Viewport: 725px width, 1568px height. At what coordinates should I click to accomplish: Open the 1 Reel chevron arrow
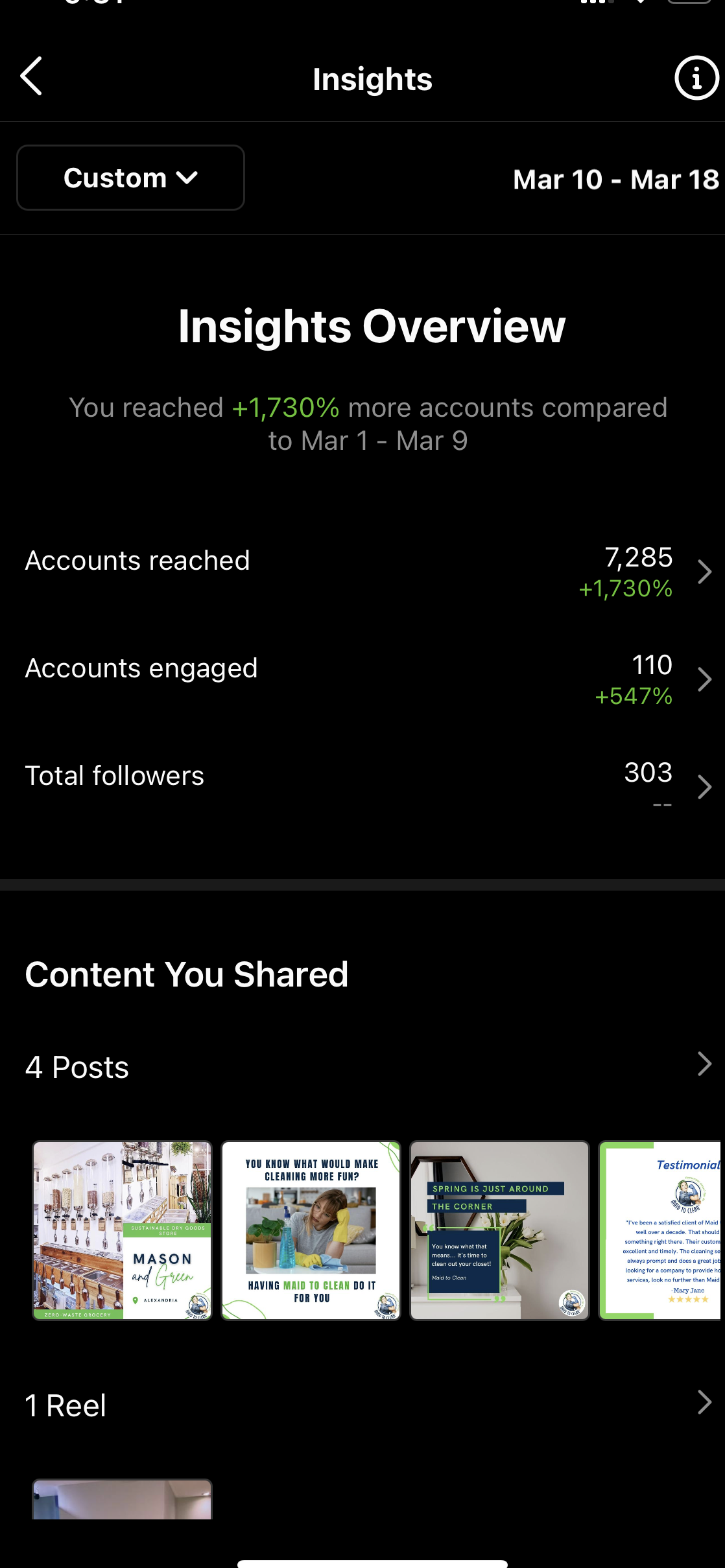[704, 1403]
